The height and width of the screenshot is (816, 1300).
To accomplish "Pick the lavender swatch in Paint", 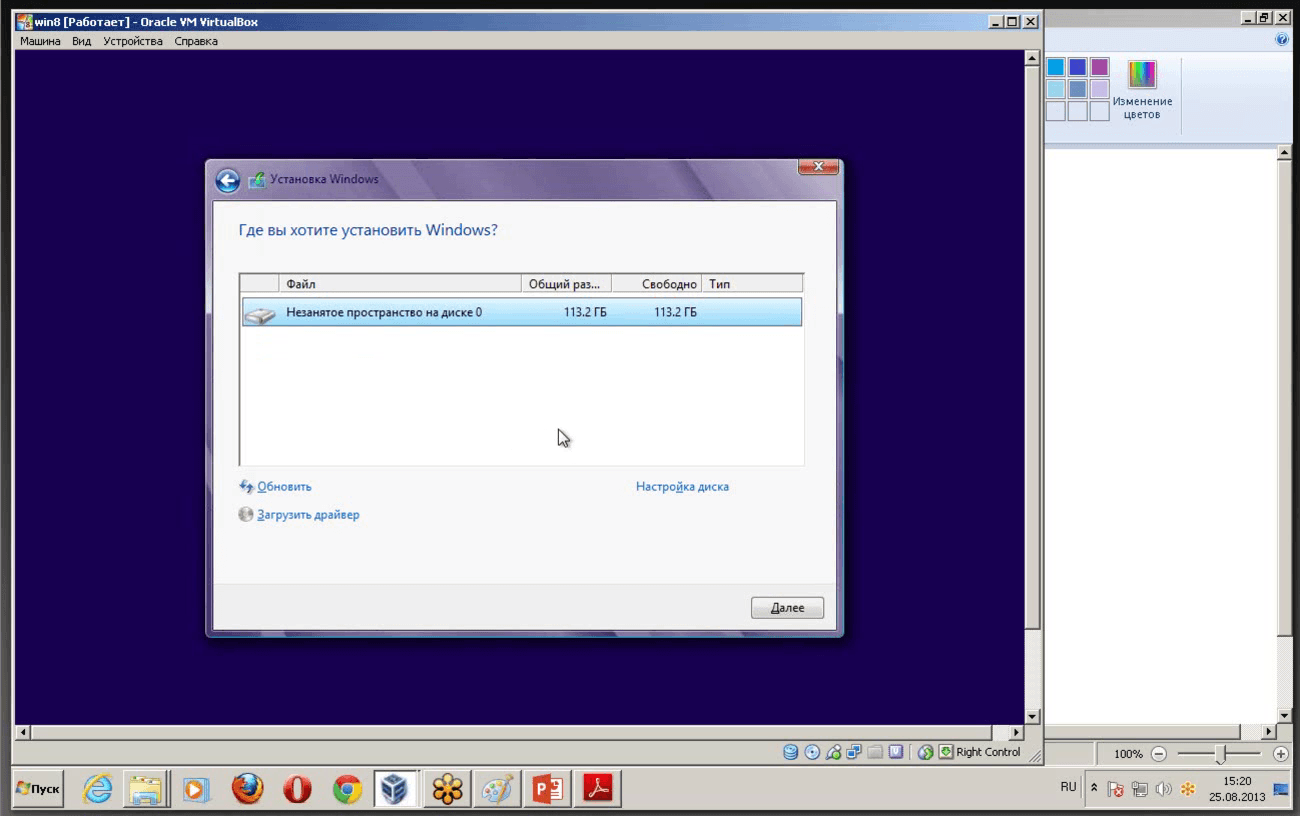I will click(1100, 89).
